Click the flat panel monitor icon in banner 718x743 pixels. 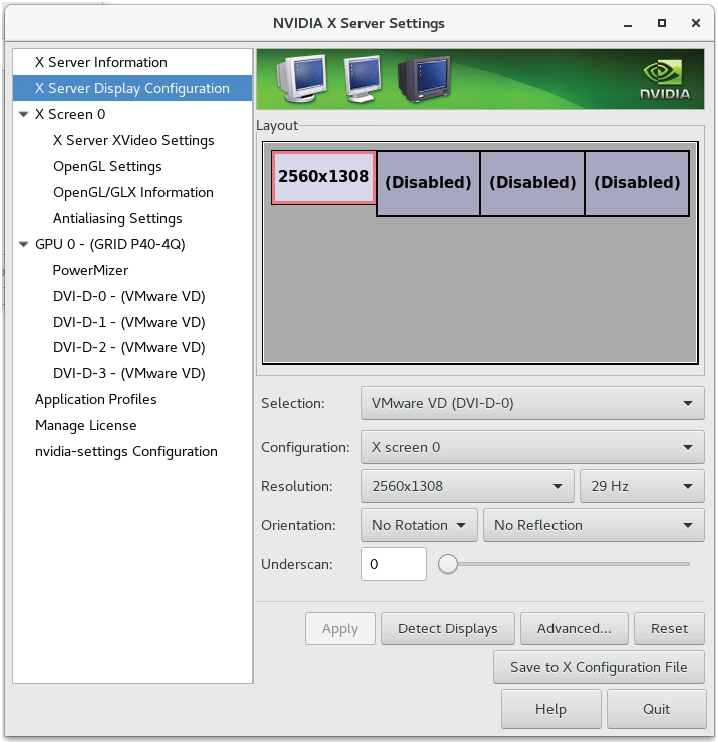point(363,79)
